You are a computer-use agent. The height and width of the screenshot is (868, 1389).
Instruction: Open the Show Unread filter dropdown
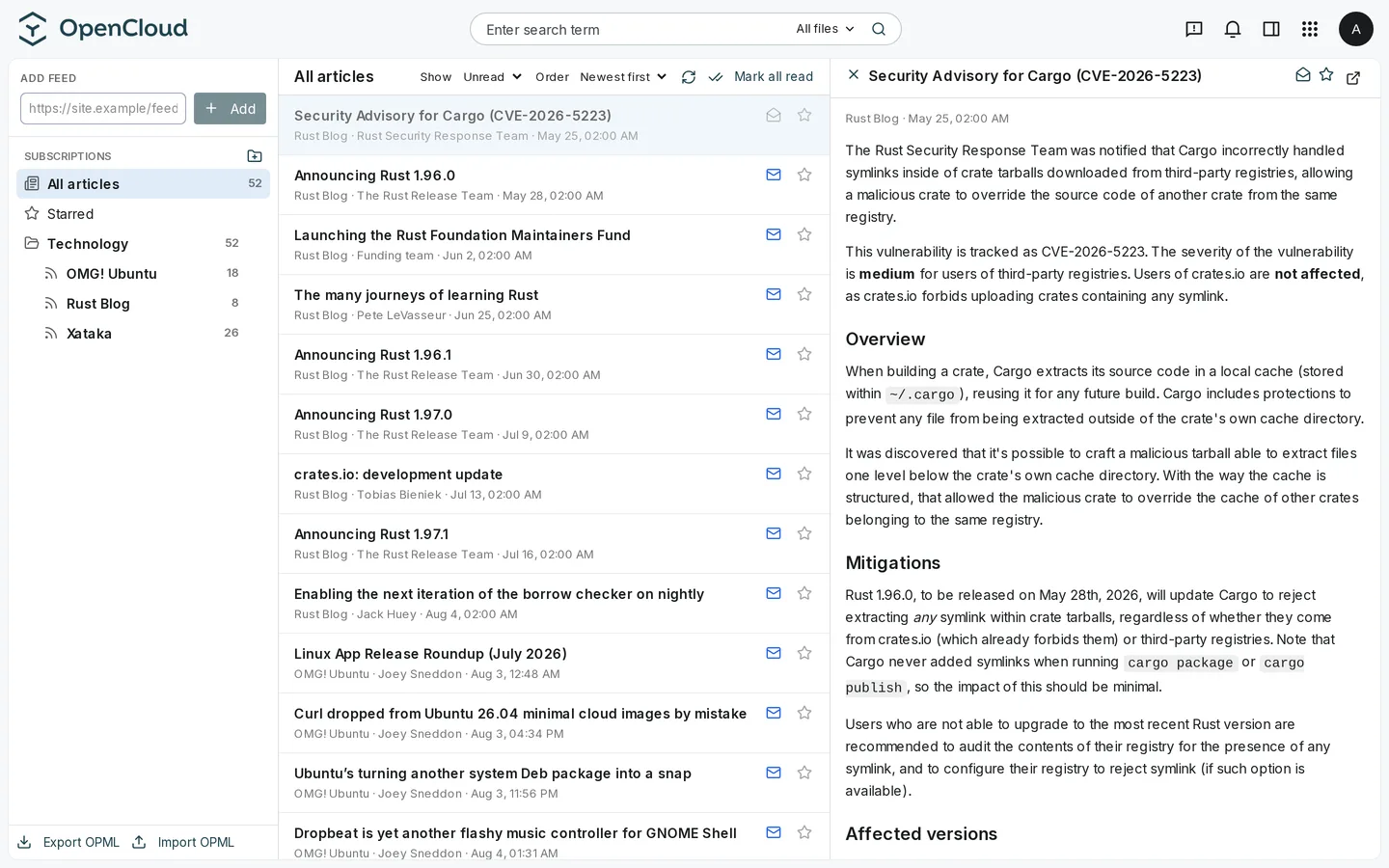pyautogui.click(x=493, y=77)
